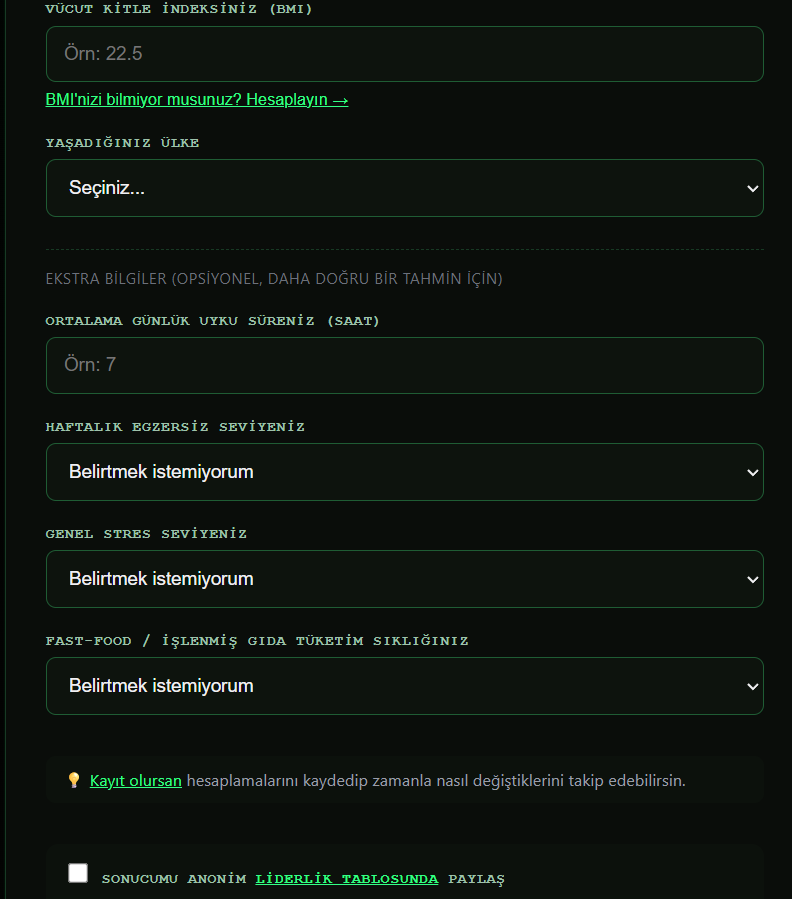Viewport: 792px width, 899px height.
Task: Click the BMI input field showing Örn: 22.5
Action: coord(404,54)
